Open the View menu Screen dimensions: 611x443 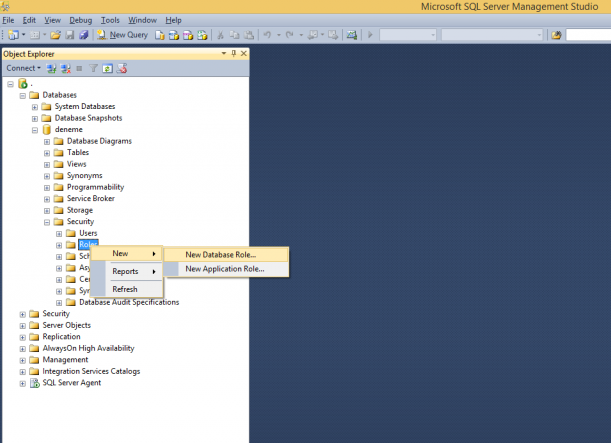tap(52, 20)
